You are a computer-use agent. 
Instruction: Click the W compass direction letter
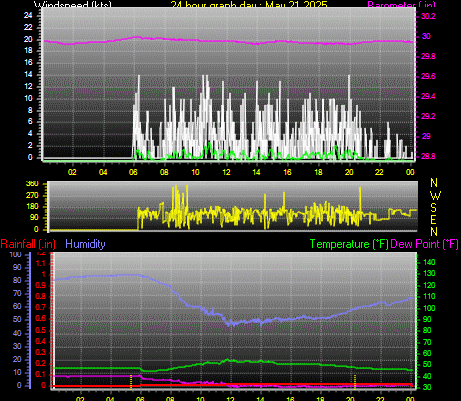[x=435, y=196]
